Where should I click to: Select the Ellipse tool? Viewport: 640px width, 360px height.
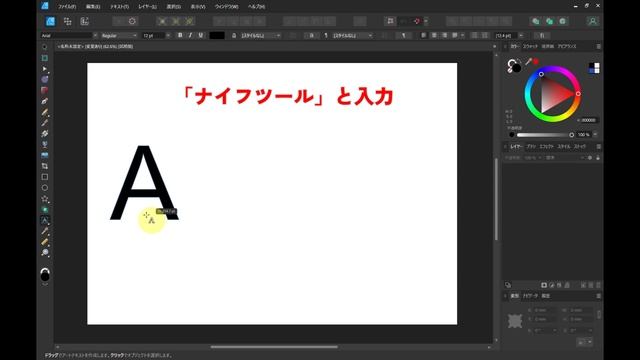(44, 188)
